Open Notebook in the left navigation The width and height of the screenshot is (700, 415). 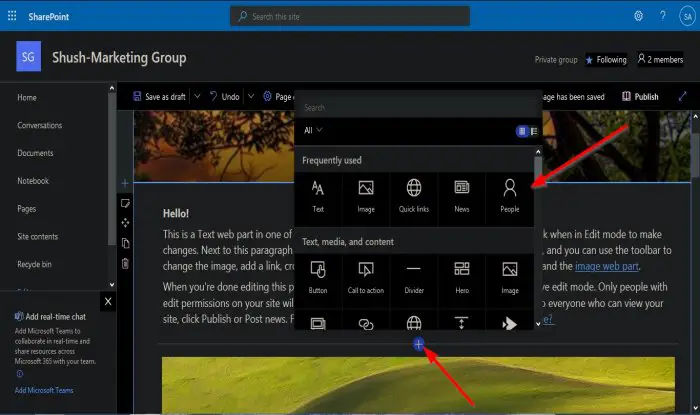(x=33, y=181)
